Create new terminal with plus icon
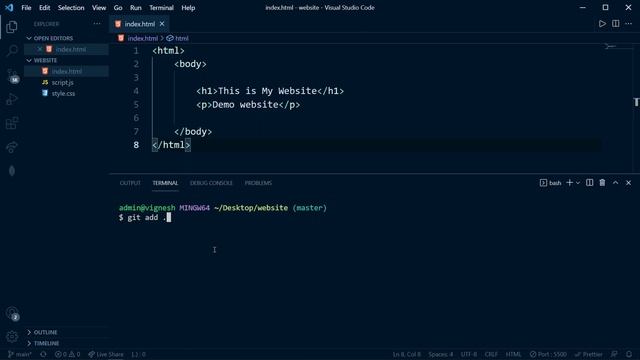 (x=569, y=183)
